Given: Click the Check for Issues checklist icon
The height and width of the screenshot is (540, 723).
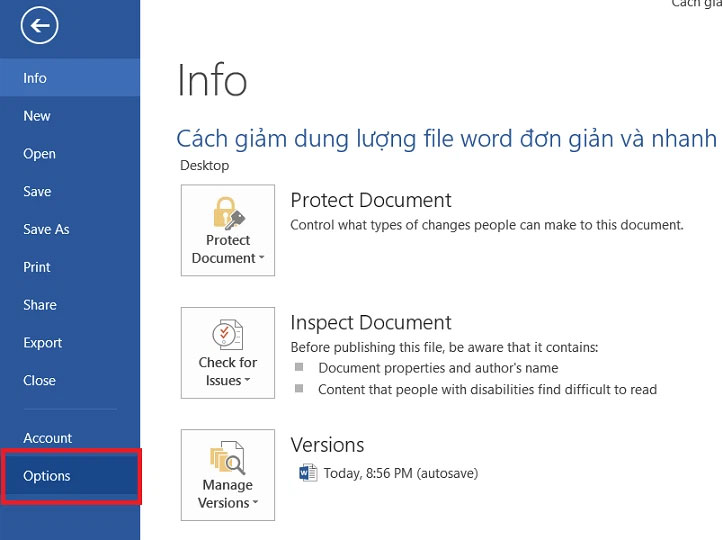Looking at the screenshot, I should [228, 334].
